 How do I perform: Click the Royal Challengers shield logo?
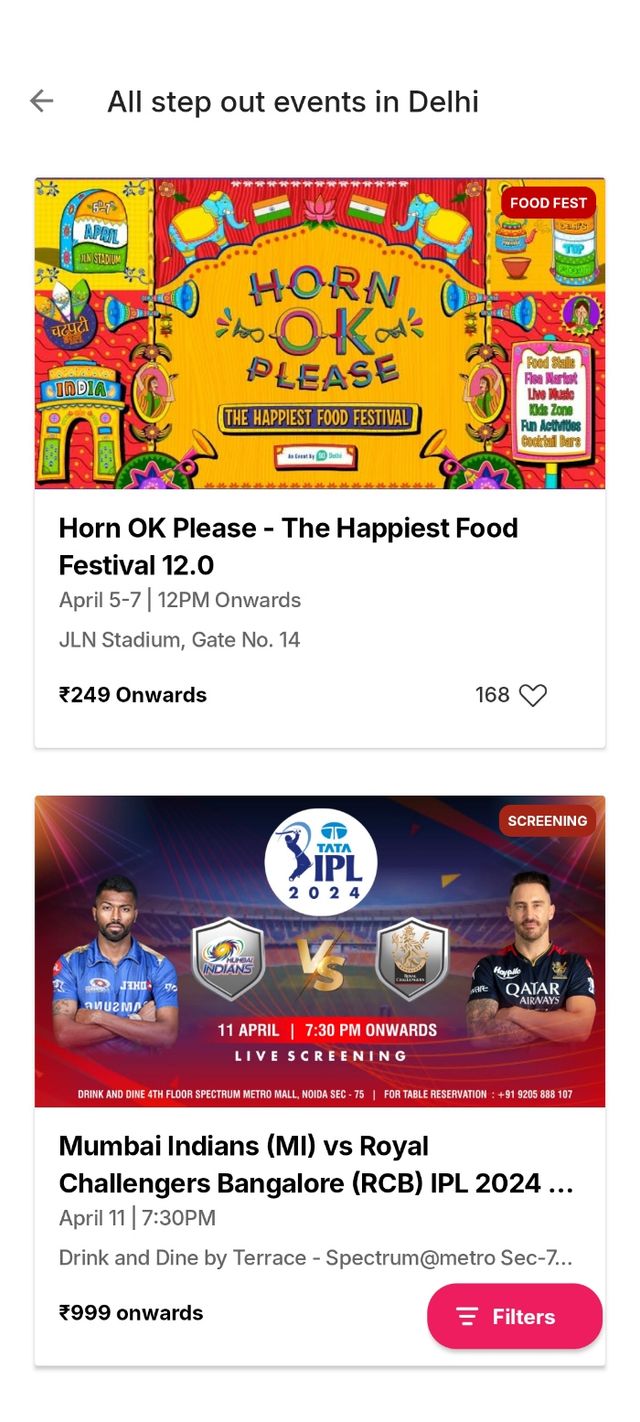click(x=412, y=958)
